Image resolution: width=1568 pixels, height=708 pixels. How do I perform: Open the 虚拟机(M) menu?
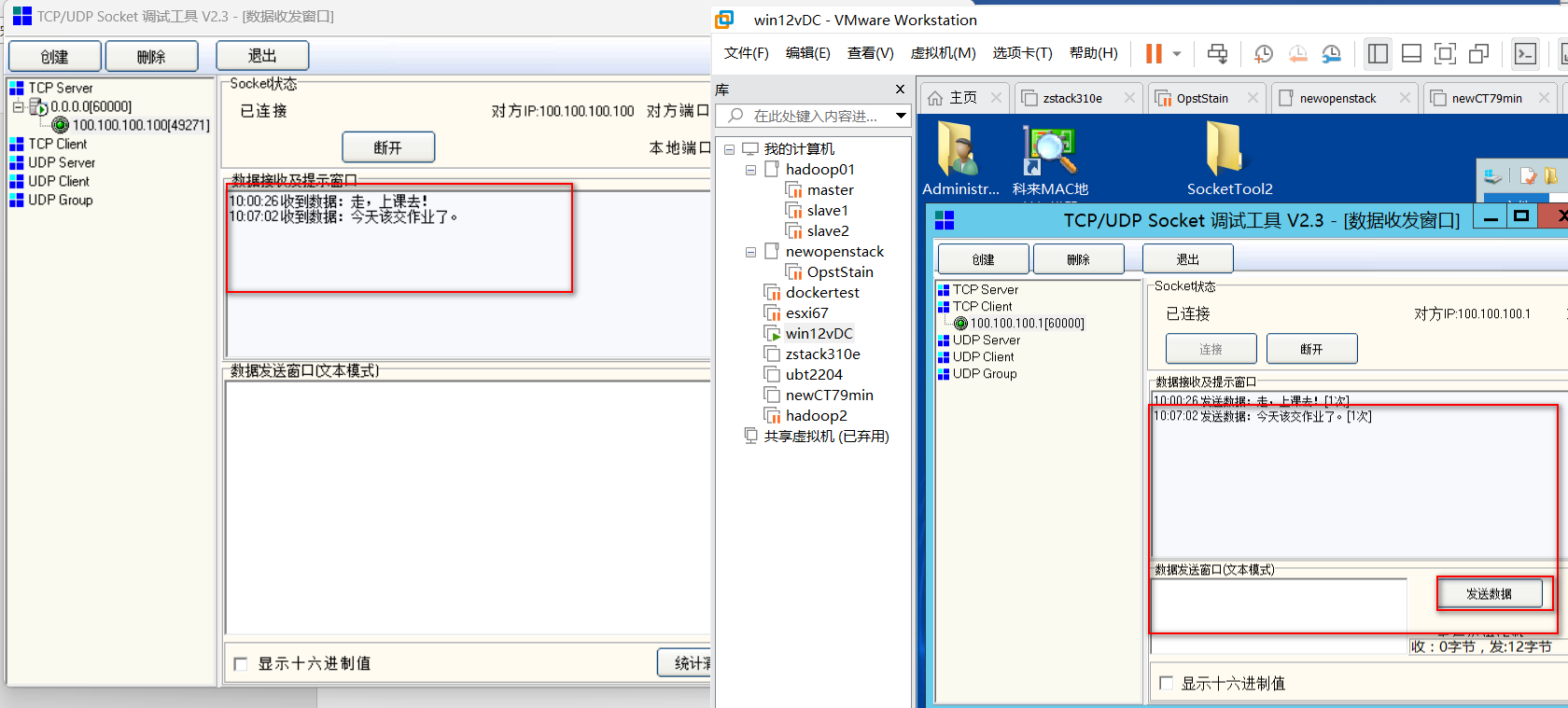[x=944, y=53]
